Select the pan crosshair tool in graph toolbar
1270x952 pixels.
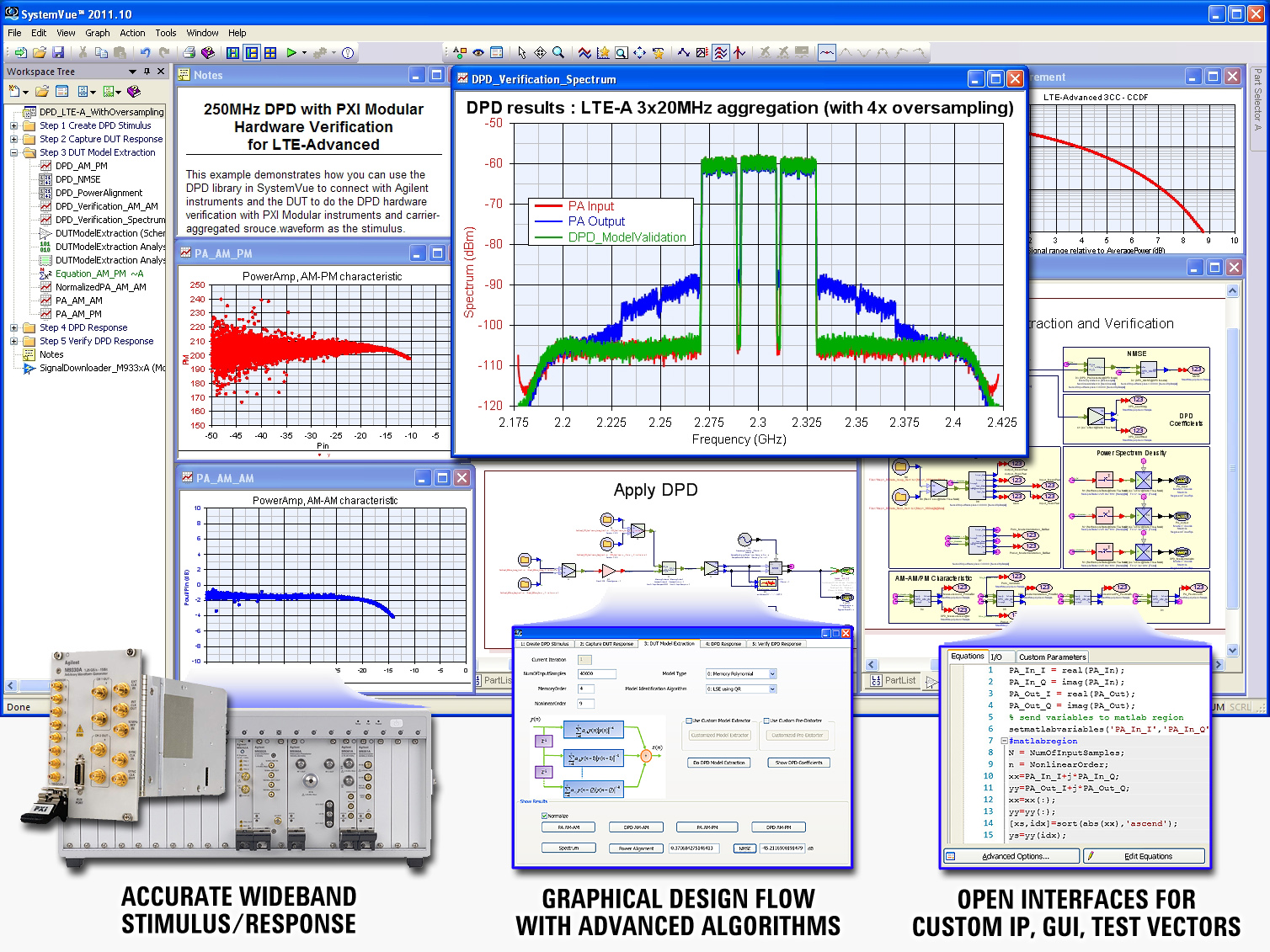point(540,52)
